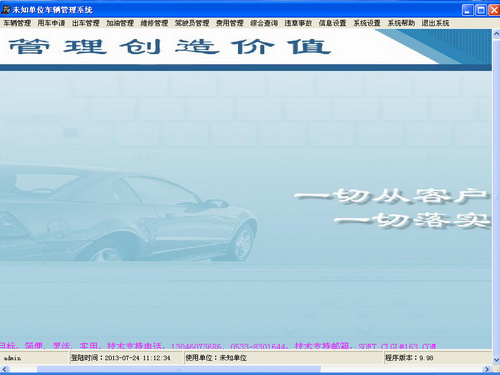This screenshot has width=500, height=375.
Task: Click the horizontal scrollbar right arrow
Action: pos(487,369)
